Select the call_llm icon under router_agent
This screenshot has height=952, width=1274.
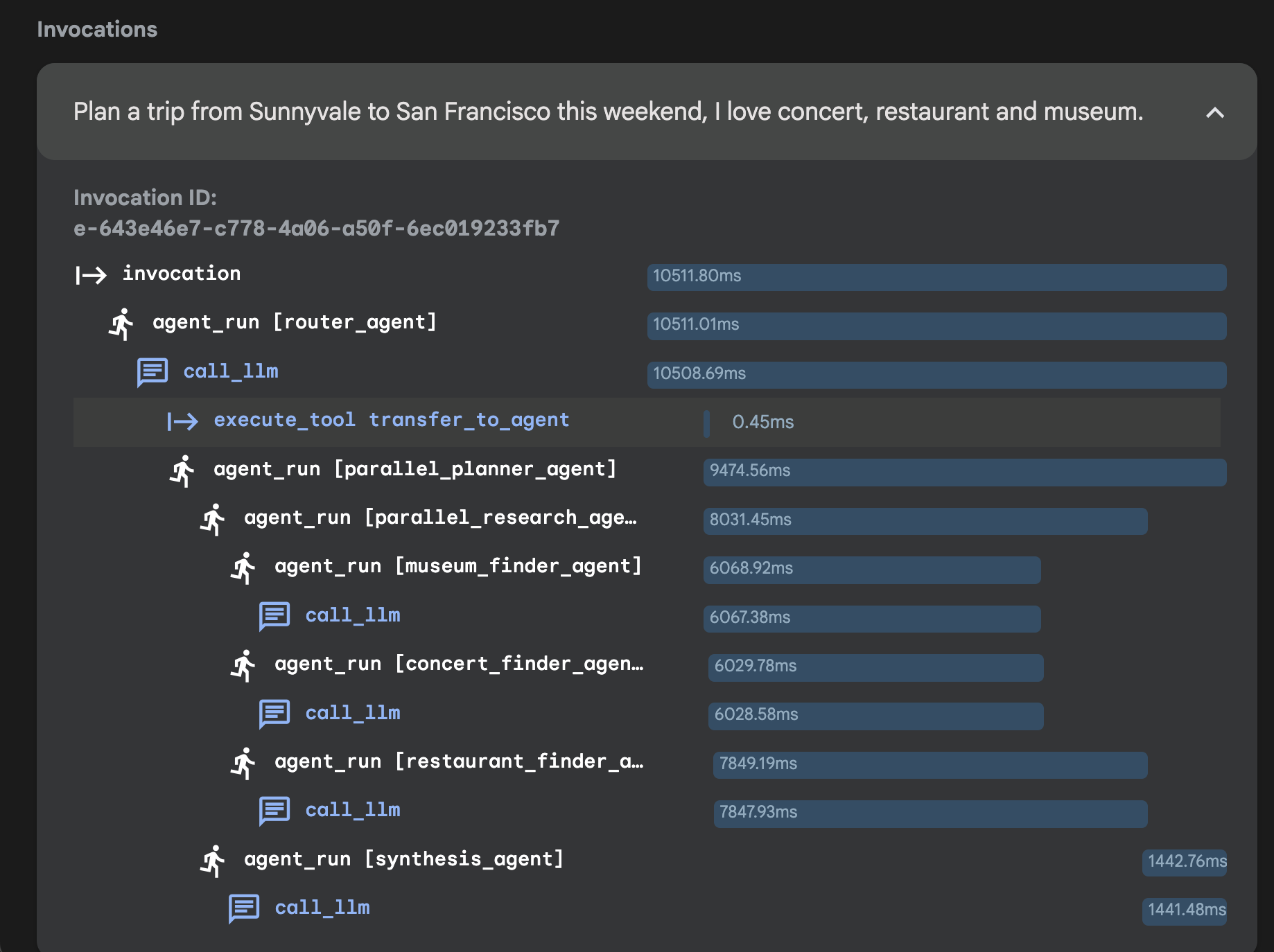click(x=152, y=371)
